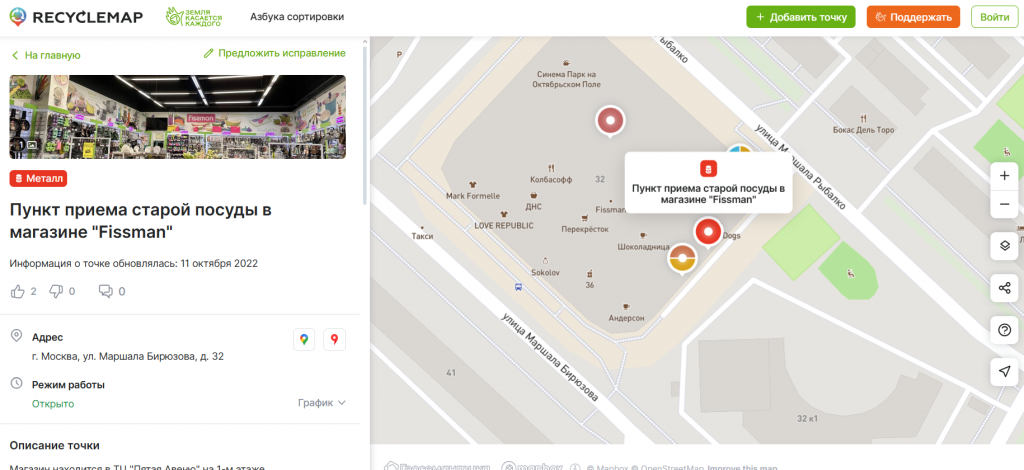Open address in Yandex Maps
Viewport: 1024px width, 470px height.
pyautogui.click(x=334, y=339)
